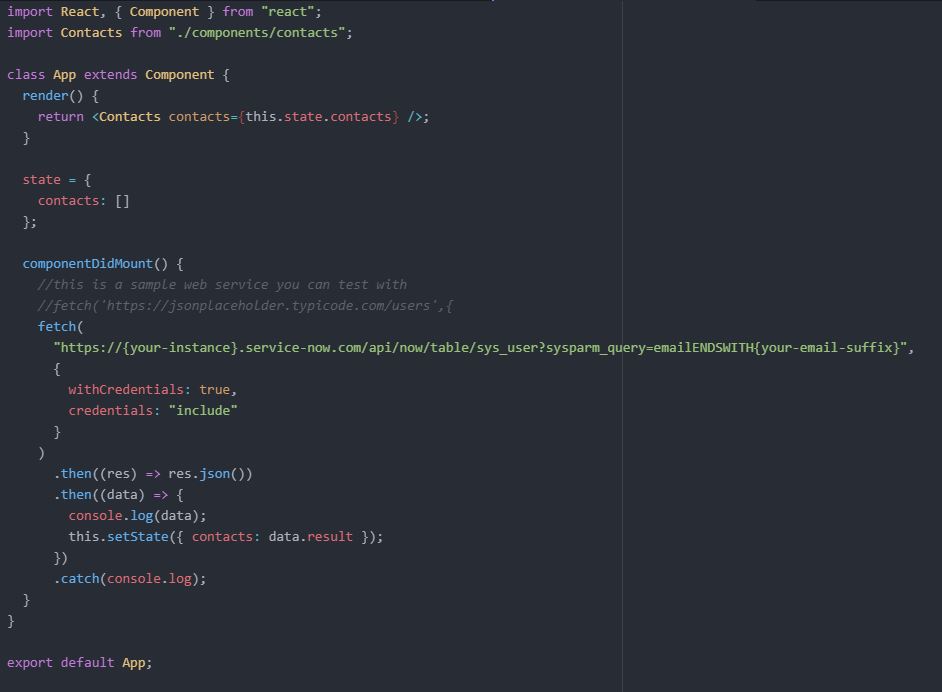Click console.log(data); statement
942x692 pixels.
click(x=137, y=516)
